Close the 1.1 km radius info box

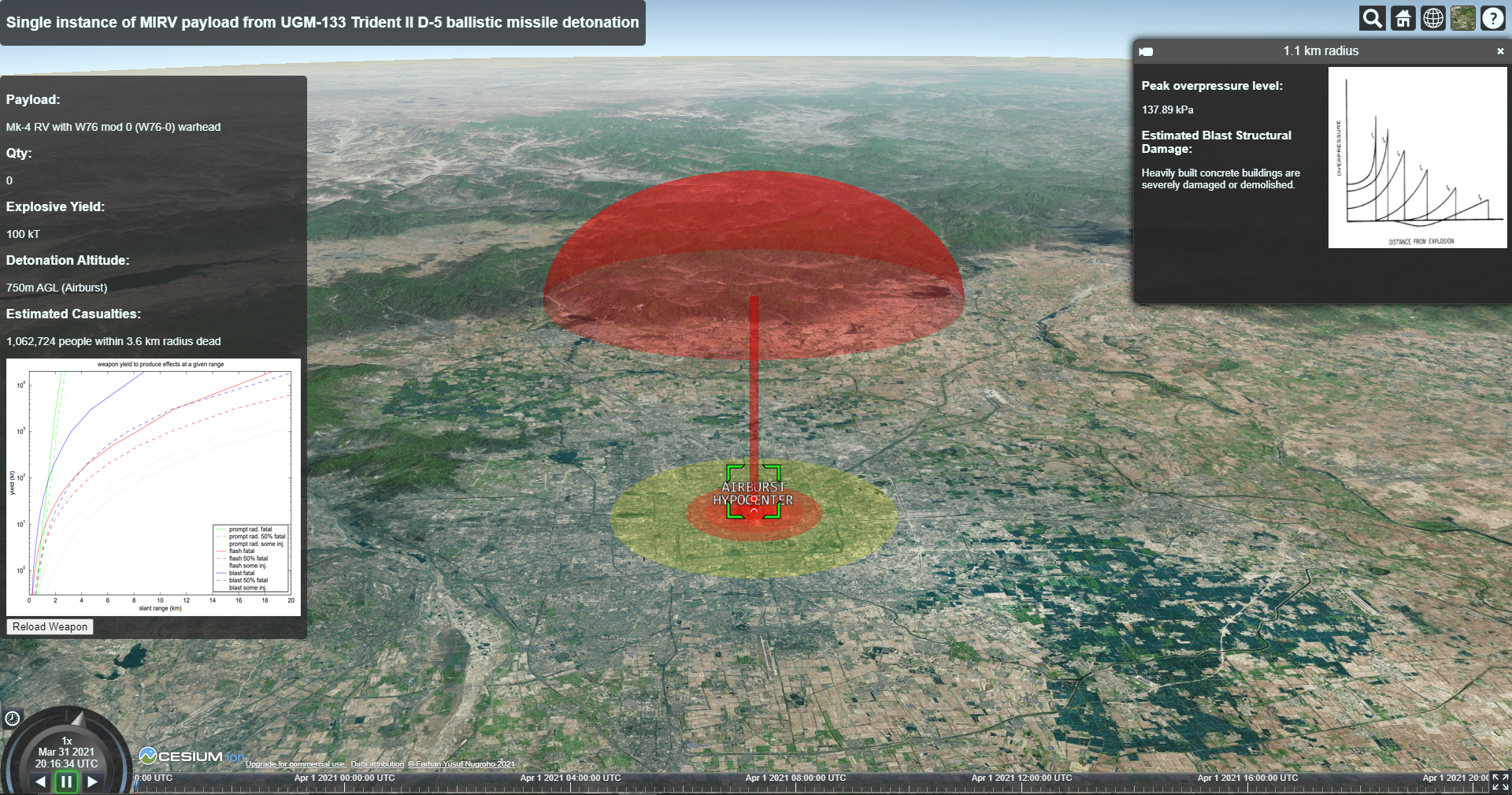click(1500, 51)
